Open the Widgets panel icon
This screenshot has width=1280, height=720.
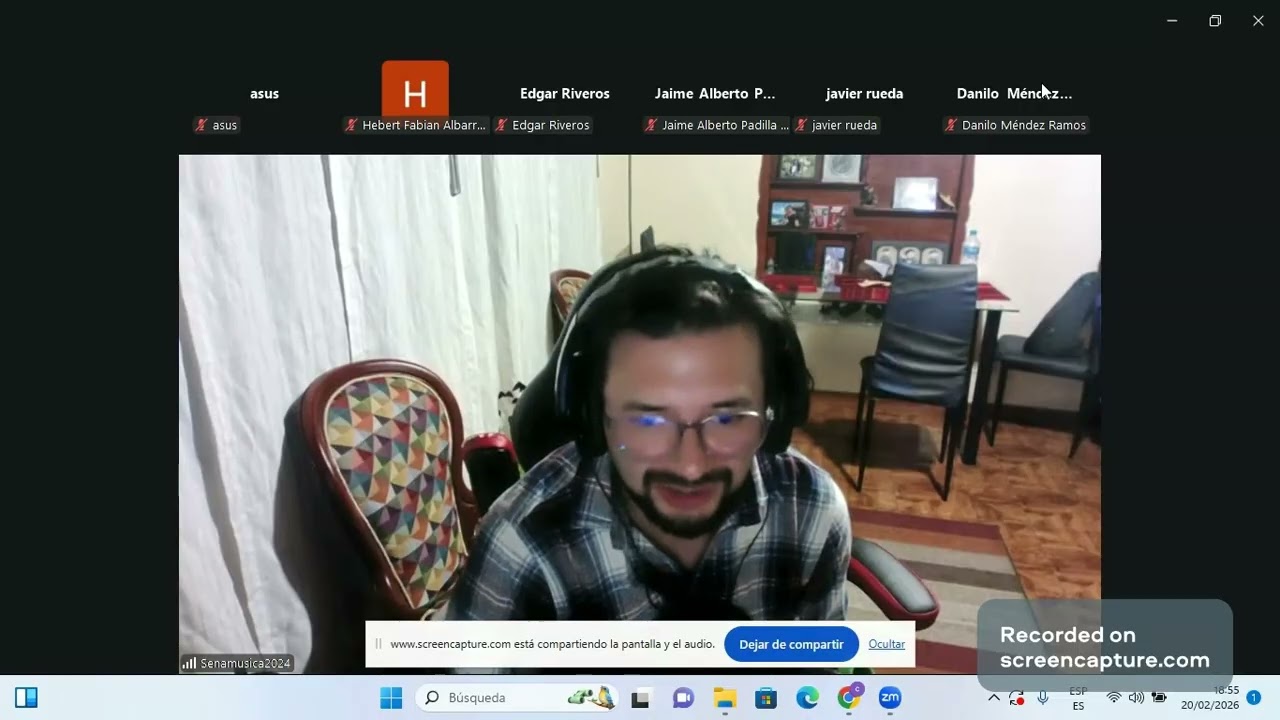26,698
